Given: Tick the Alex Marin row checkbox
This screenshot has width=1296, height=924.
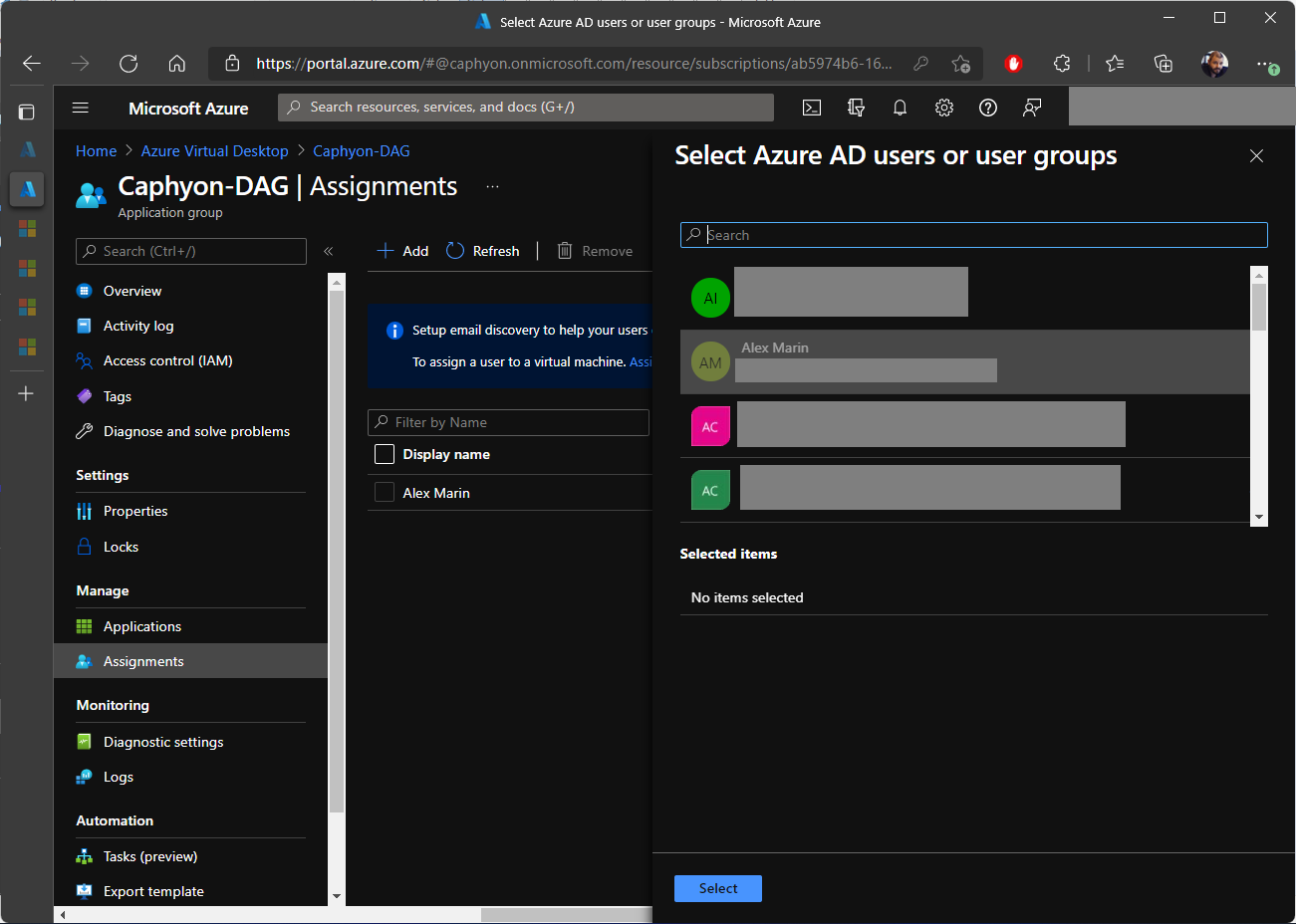Looking at the screenshot, I should pyautogui.click(x=385, y=492).
